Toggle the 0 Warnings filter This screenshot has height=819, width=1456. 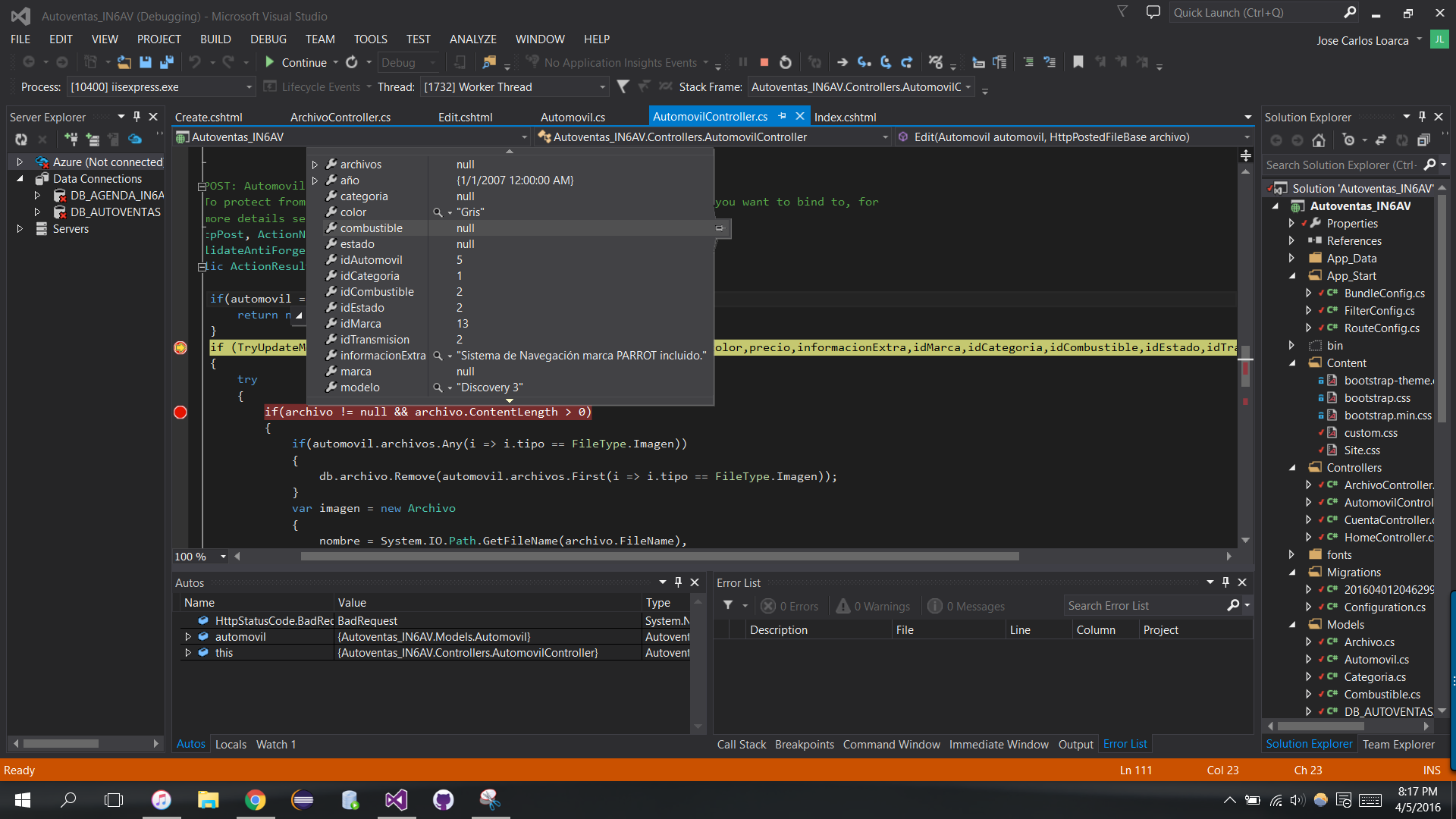tap(874, 606)
